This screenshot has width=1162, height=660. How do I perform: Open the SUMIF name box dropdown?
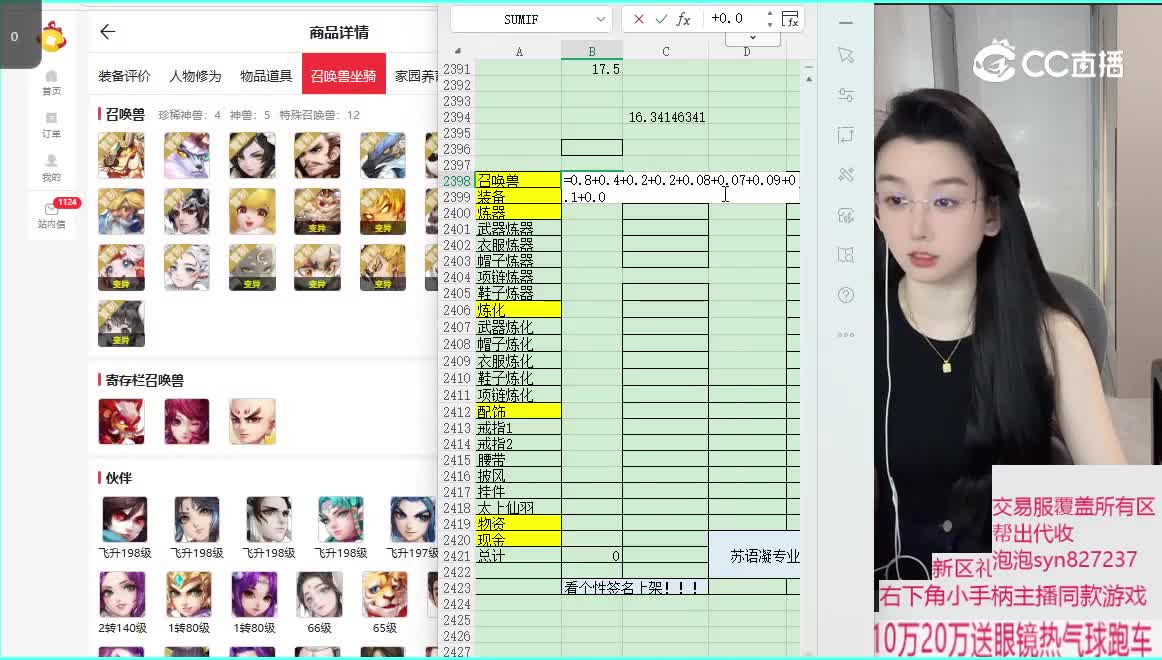click(x=600, y=19)
